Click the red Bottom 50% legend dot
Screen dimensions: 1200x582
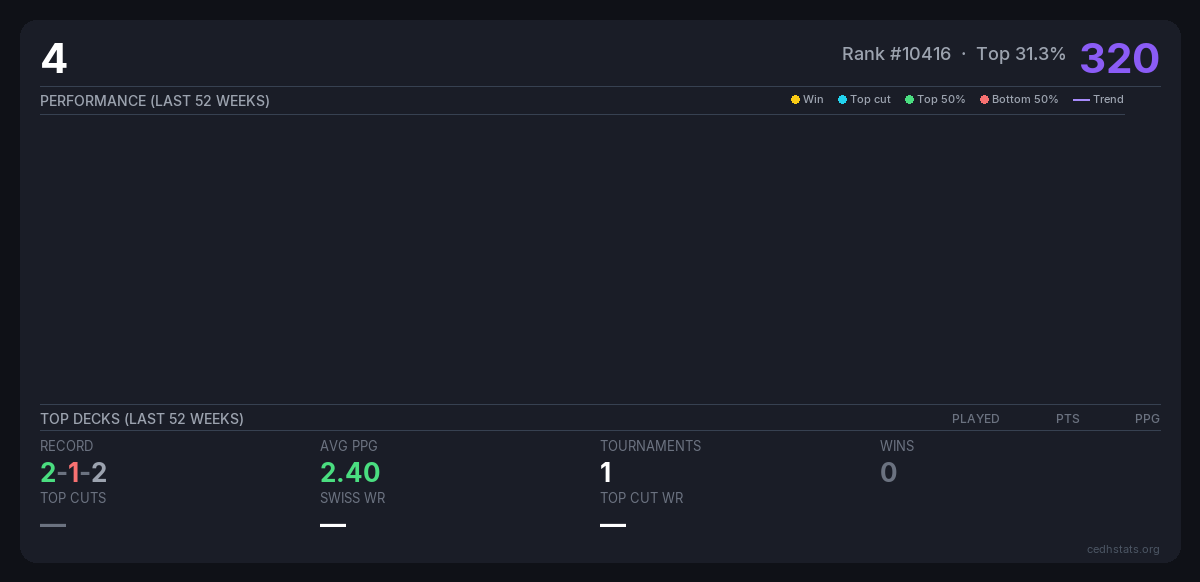point(984,100)
